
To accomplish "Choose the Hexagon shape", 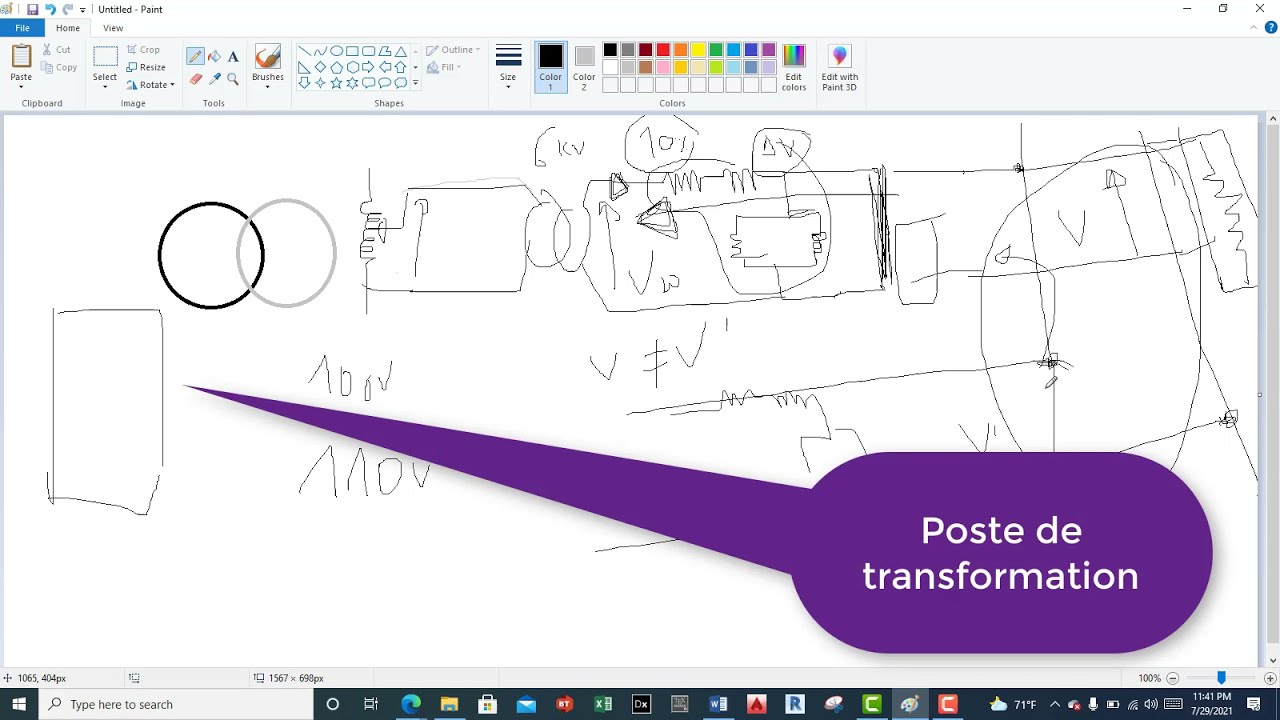I will pyautogui.click(x=352, y=67).
